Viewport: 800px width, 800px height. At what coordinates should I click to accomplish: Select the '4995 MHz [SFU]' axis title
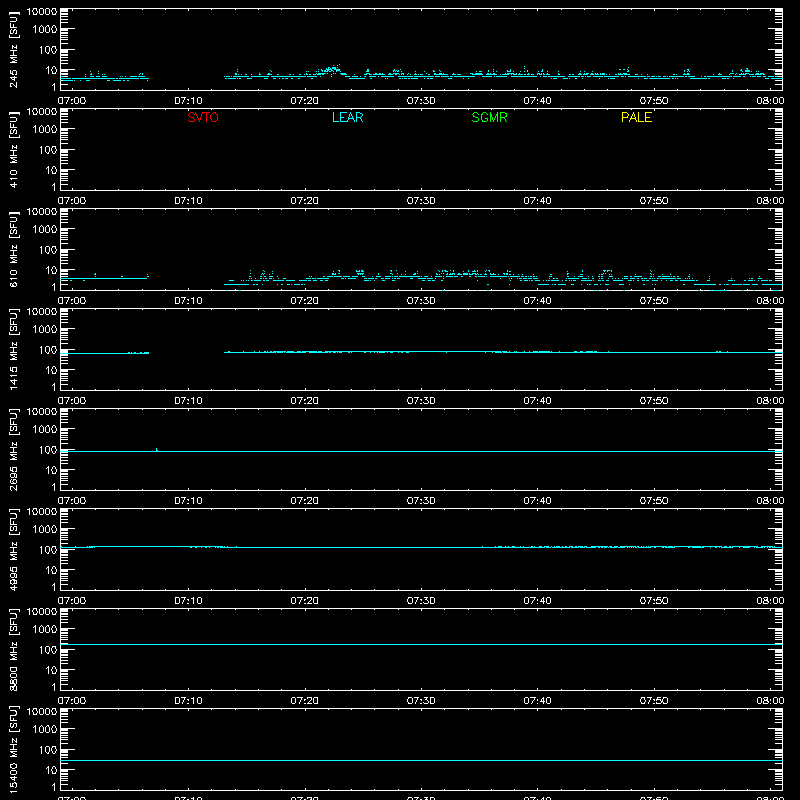tap(14, 549)
